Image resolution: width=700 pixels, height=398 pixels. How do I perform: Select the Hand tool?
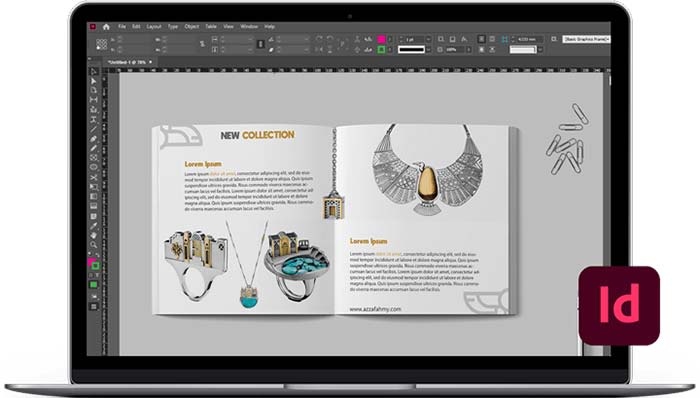pos(93,235)
